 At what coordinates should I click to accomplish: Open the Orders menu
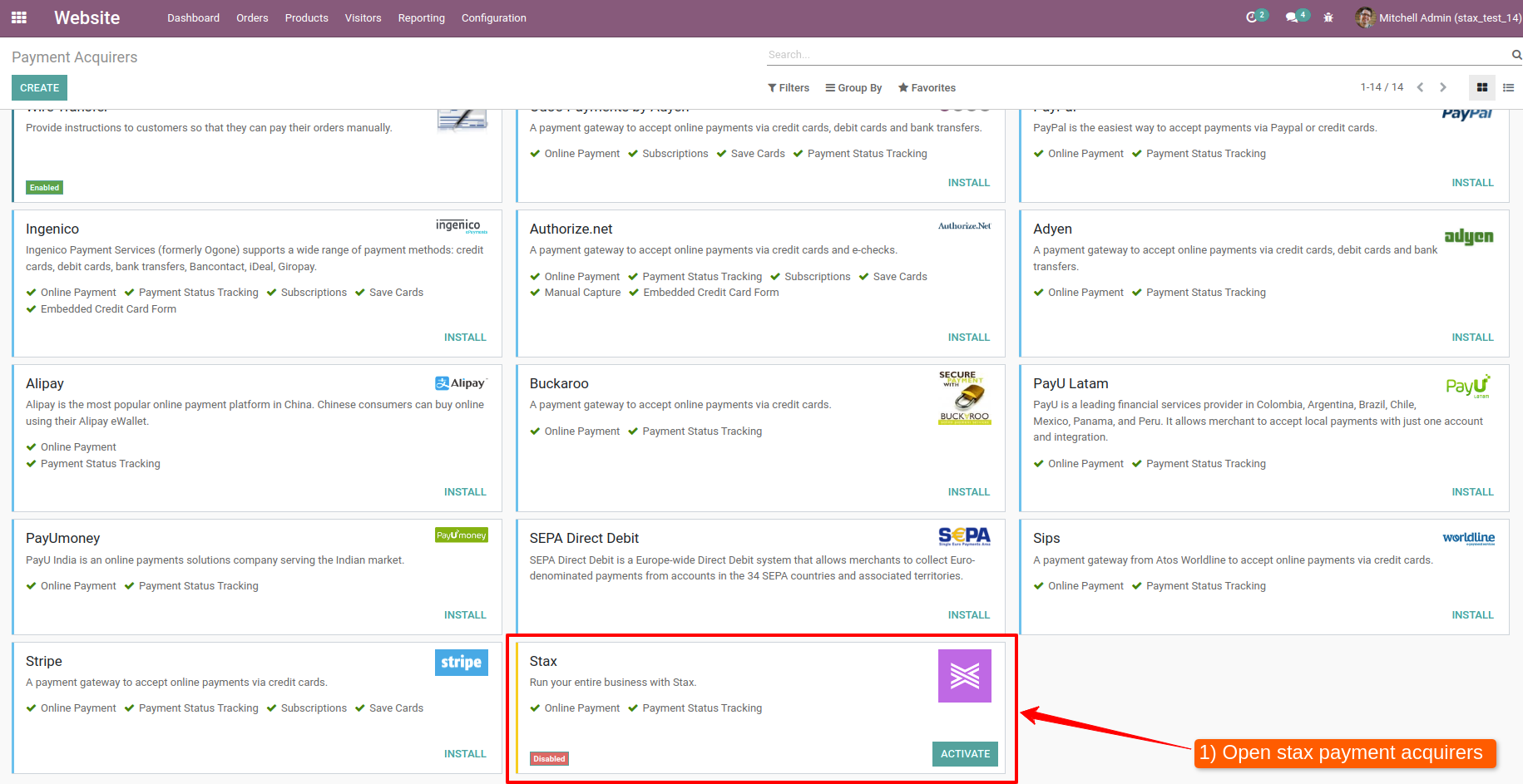click(252, 17)
